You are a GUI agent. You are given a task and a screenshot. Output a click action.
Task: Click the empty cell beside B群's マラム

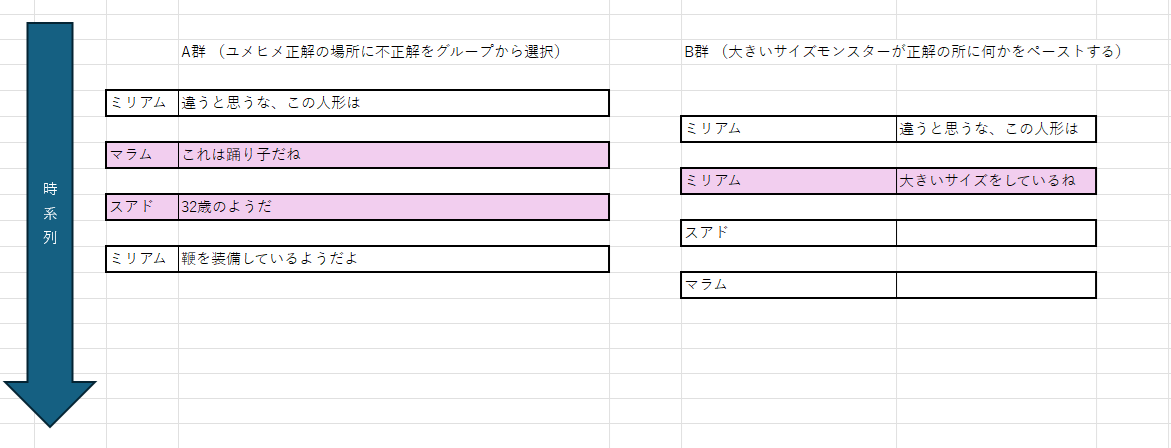pyautogui.click(x=995, y=285)
